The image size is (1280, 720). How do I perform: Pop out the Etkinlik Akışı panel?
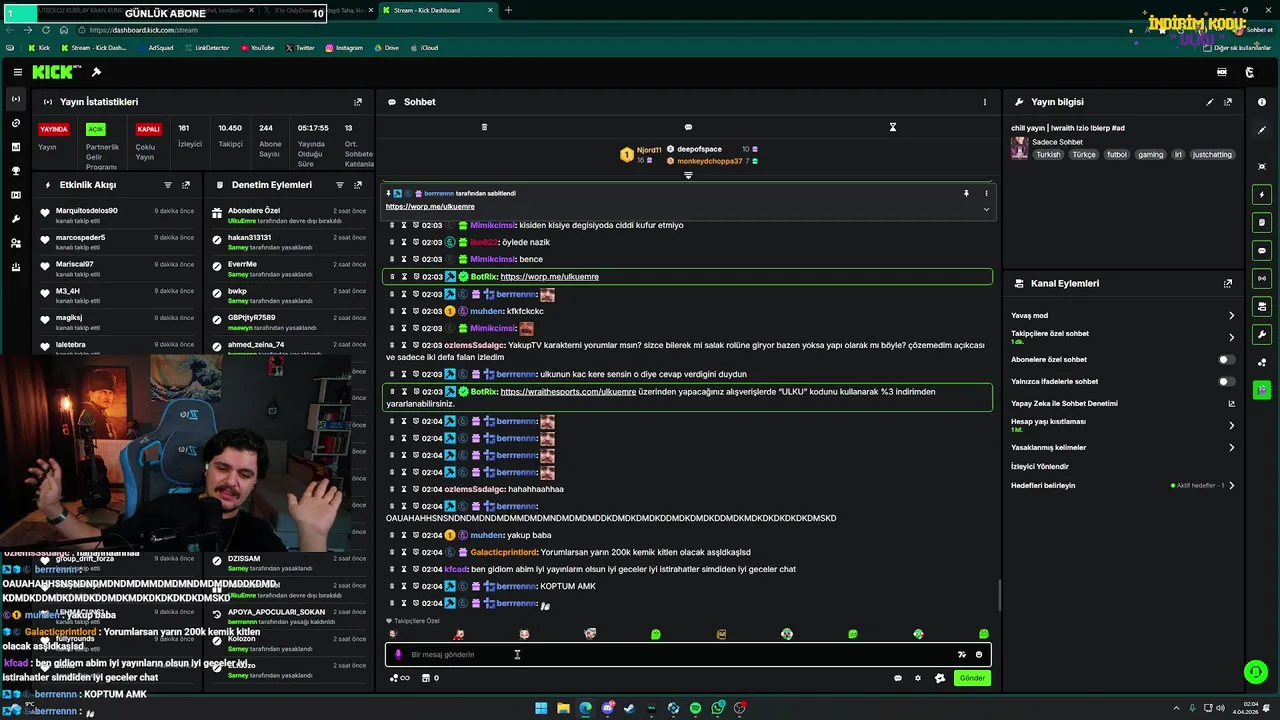[x=186, y=185]
